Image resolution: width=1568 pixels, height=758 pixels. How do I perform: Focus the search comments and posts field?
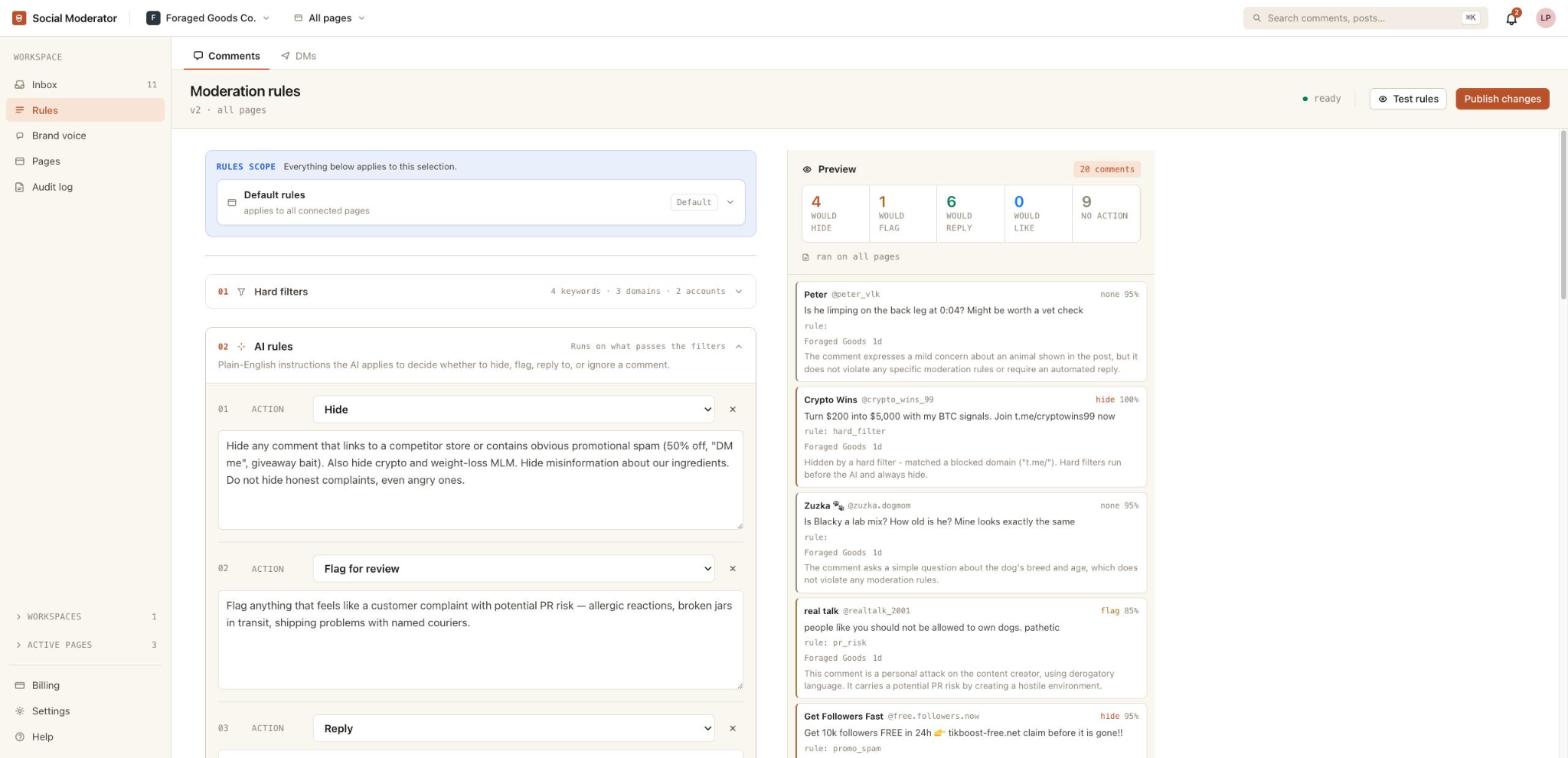tap(1365, 18)
